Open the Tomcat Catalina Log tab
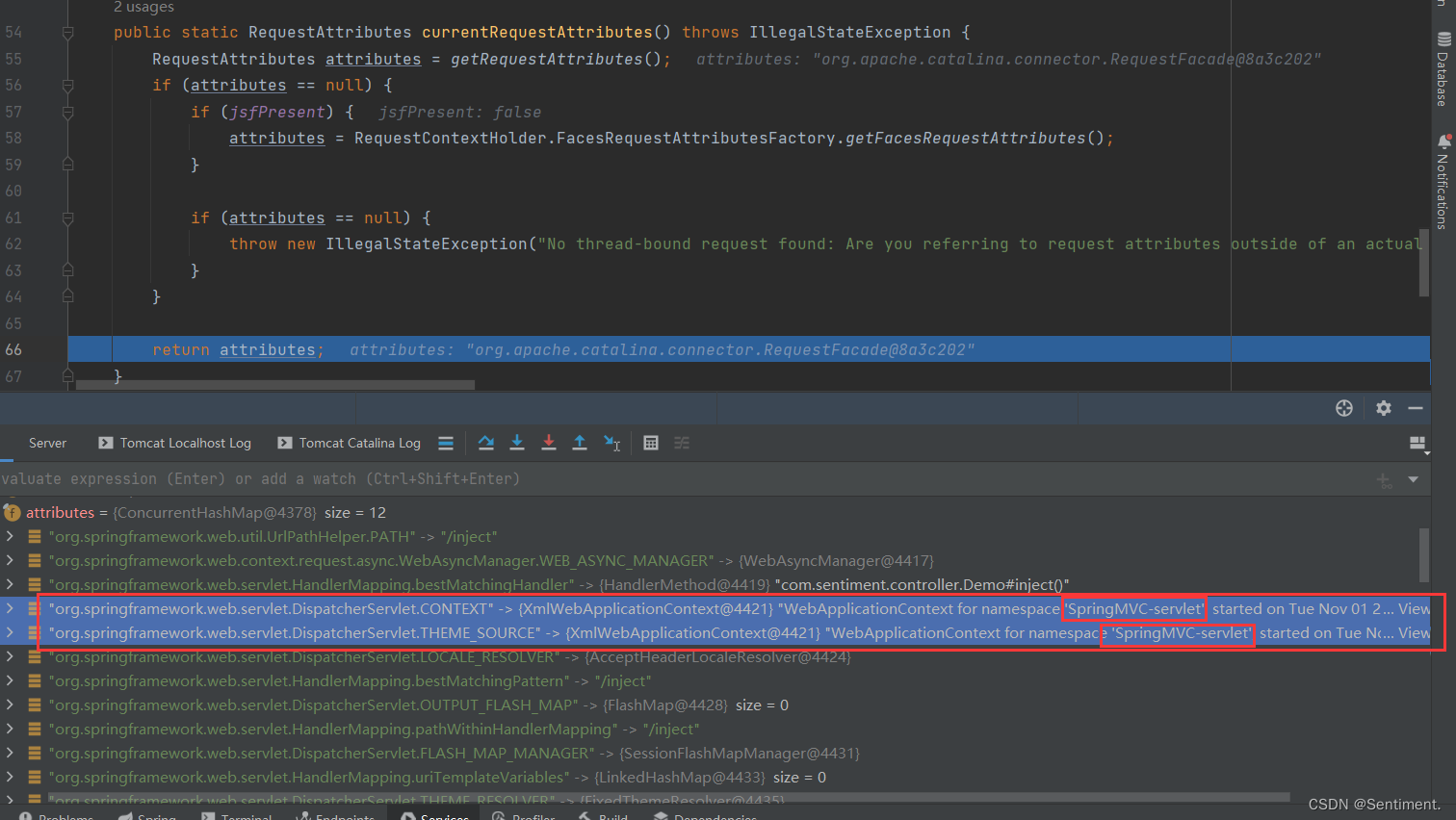1456x820 pixels. (350, 443)
